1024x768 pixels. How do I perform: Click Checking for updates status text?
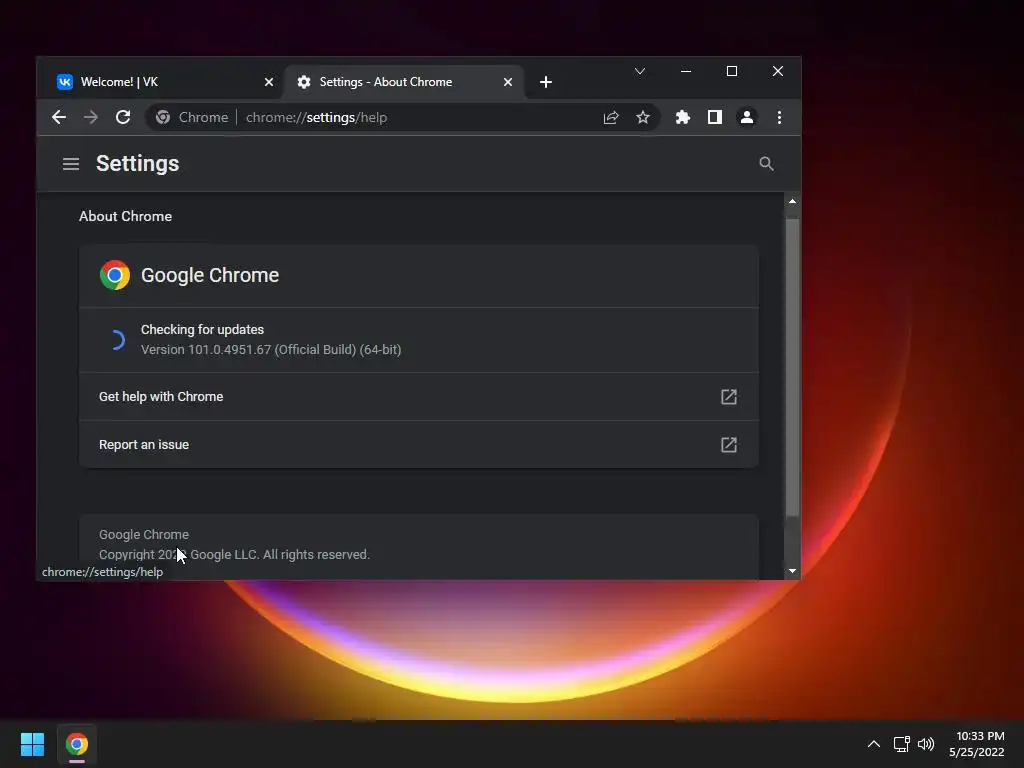(202, 330)
